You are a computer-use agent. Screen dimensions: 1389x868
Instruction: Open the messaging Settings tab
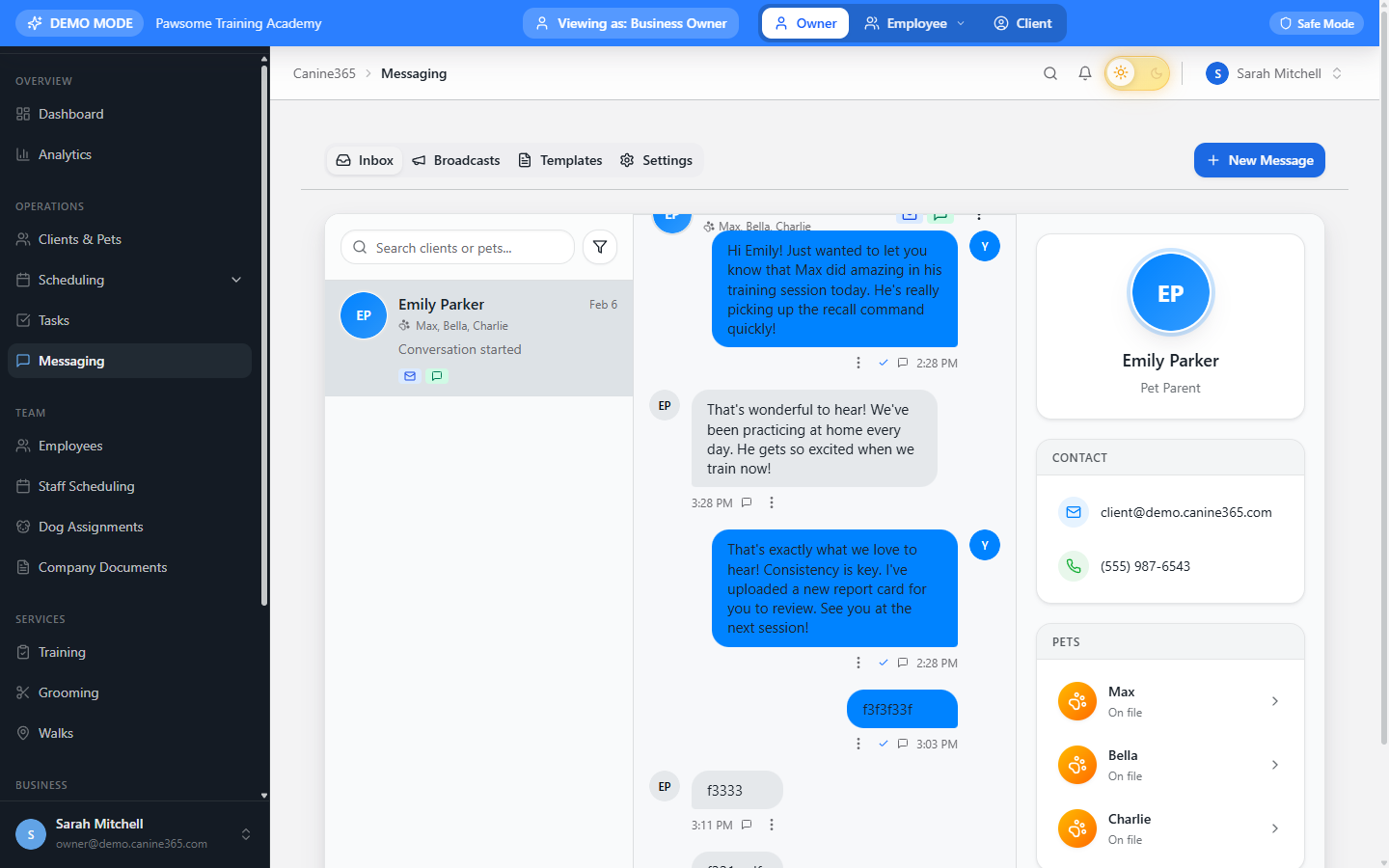[656, 160]
